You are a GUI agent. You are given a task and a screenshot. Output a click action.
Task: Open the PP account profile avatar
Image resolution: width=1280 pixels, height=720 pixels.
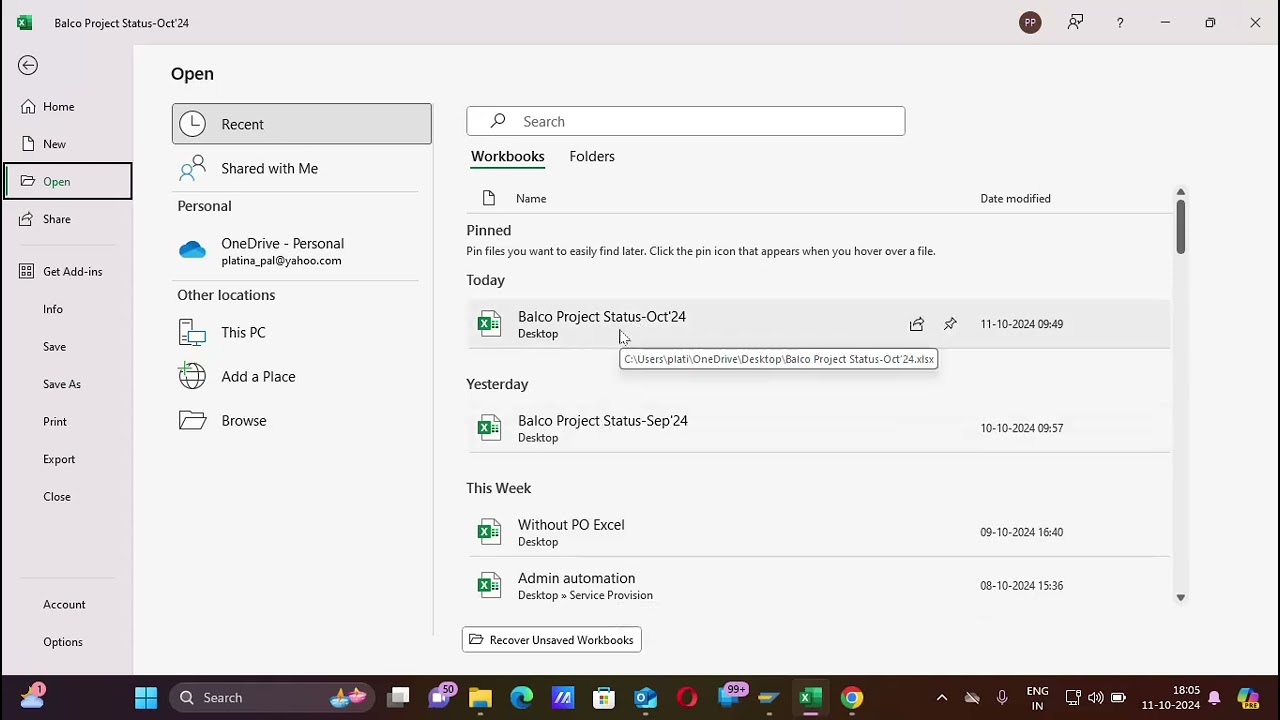1030,23
